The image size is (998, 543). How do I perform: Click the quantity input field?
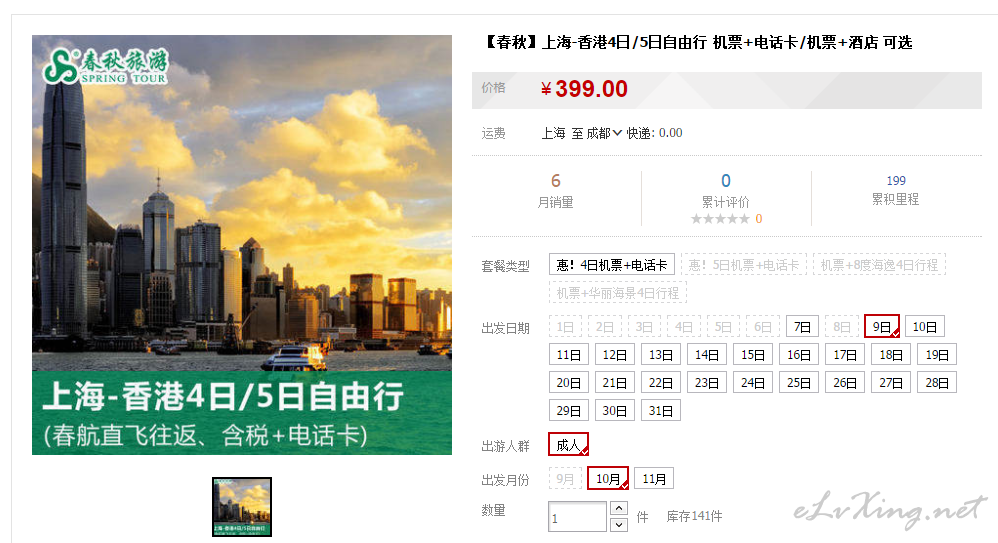577,516
